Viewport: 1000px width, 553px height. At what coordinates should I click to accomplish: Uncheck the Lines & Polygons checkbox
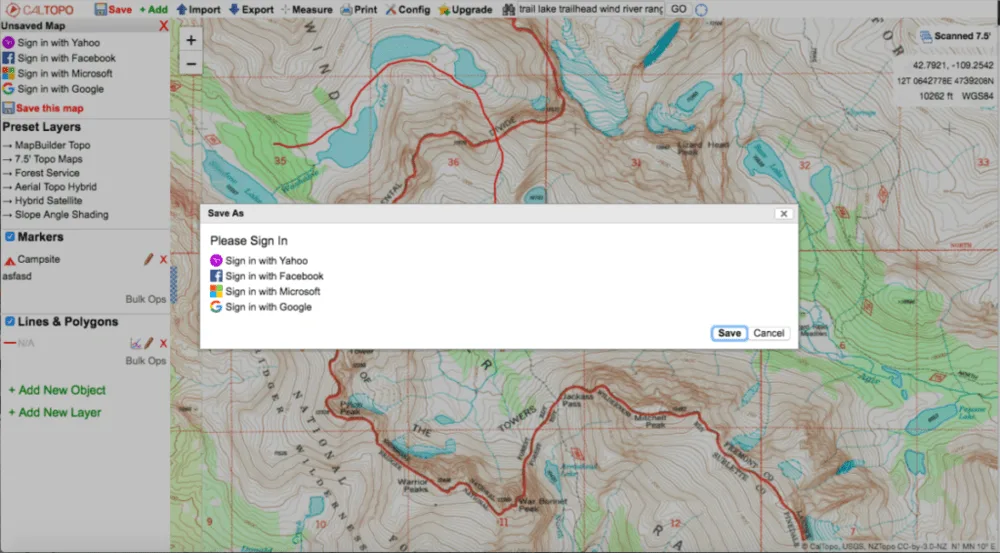(x=9, y=322)
